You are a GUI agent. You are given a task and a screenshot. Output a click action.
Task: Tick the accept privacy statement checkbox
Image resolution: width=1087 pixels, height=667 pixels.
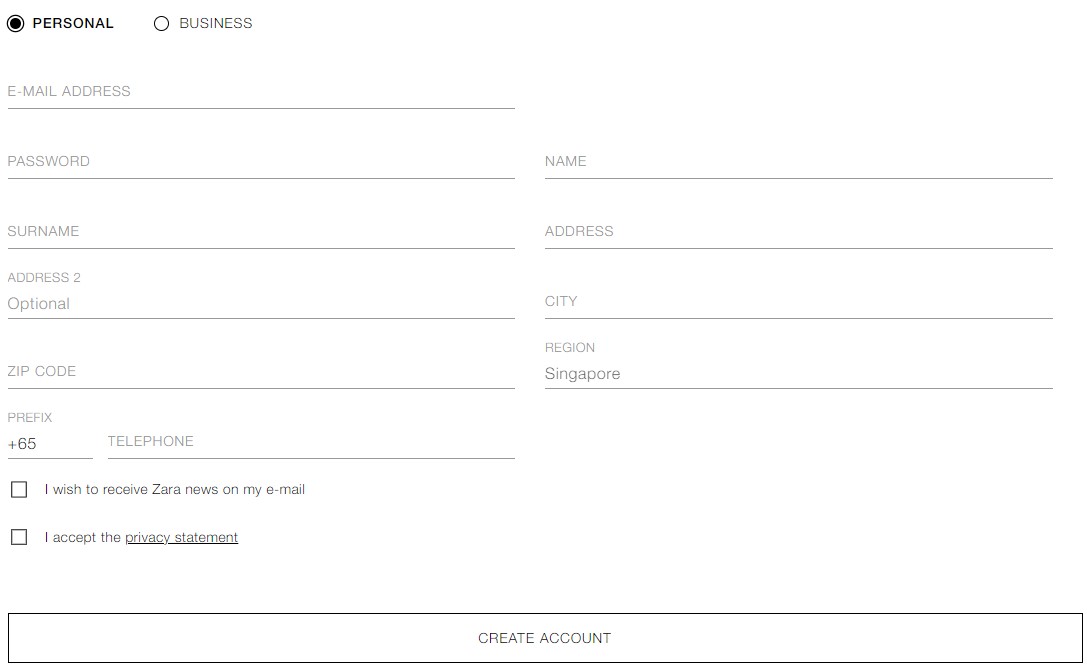[19, 537]
